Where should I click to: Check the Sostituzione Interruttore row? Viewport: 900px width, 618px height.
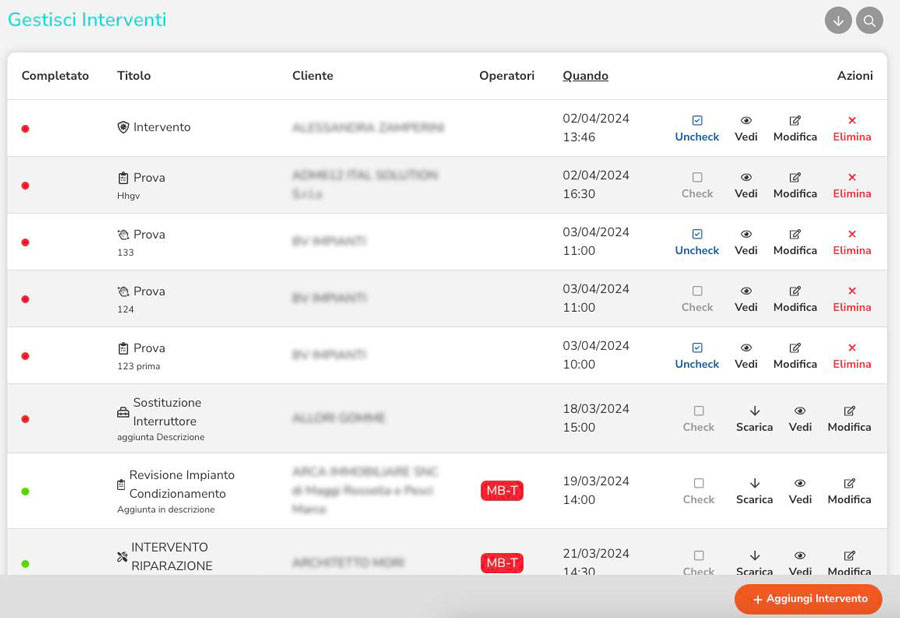coord(699,419)
